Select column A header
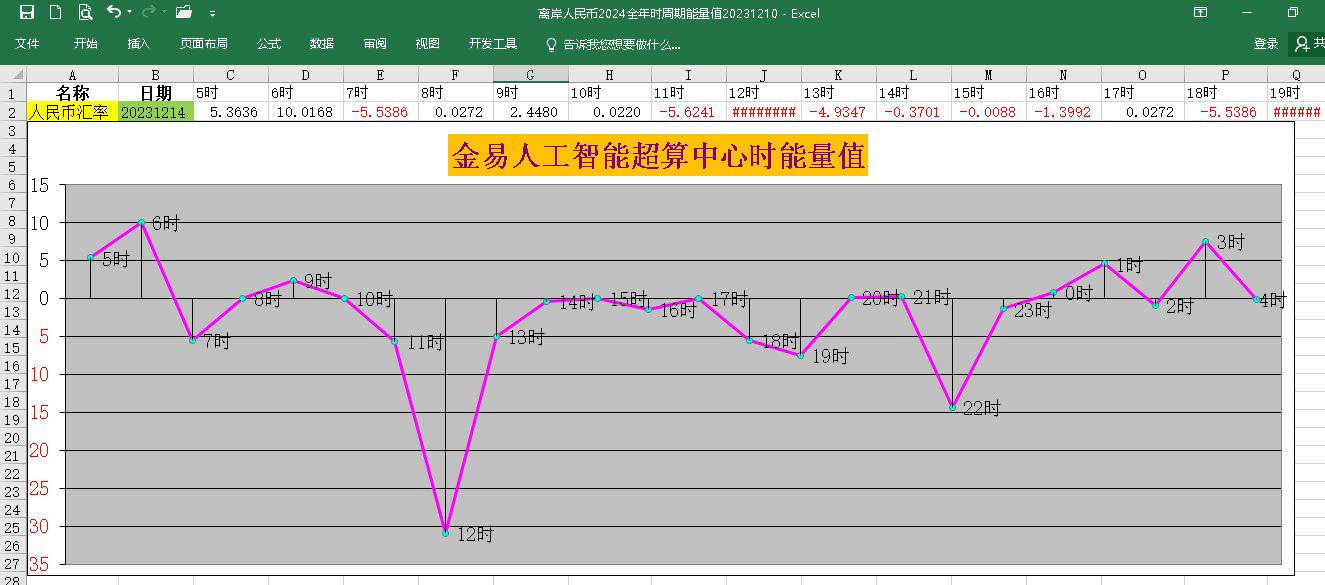 tap(72, 75)
